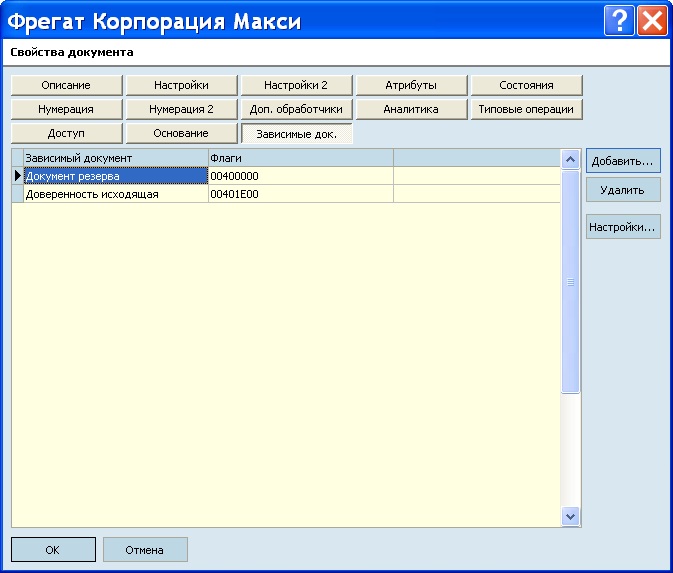Switch to the Описание tab
The height and width of the screenshot is (573, 673).
pyautogui.click(x=66, y=85)
